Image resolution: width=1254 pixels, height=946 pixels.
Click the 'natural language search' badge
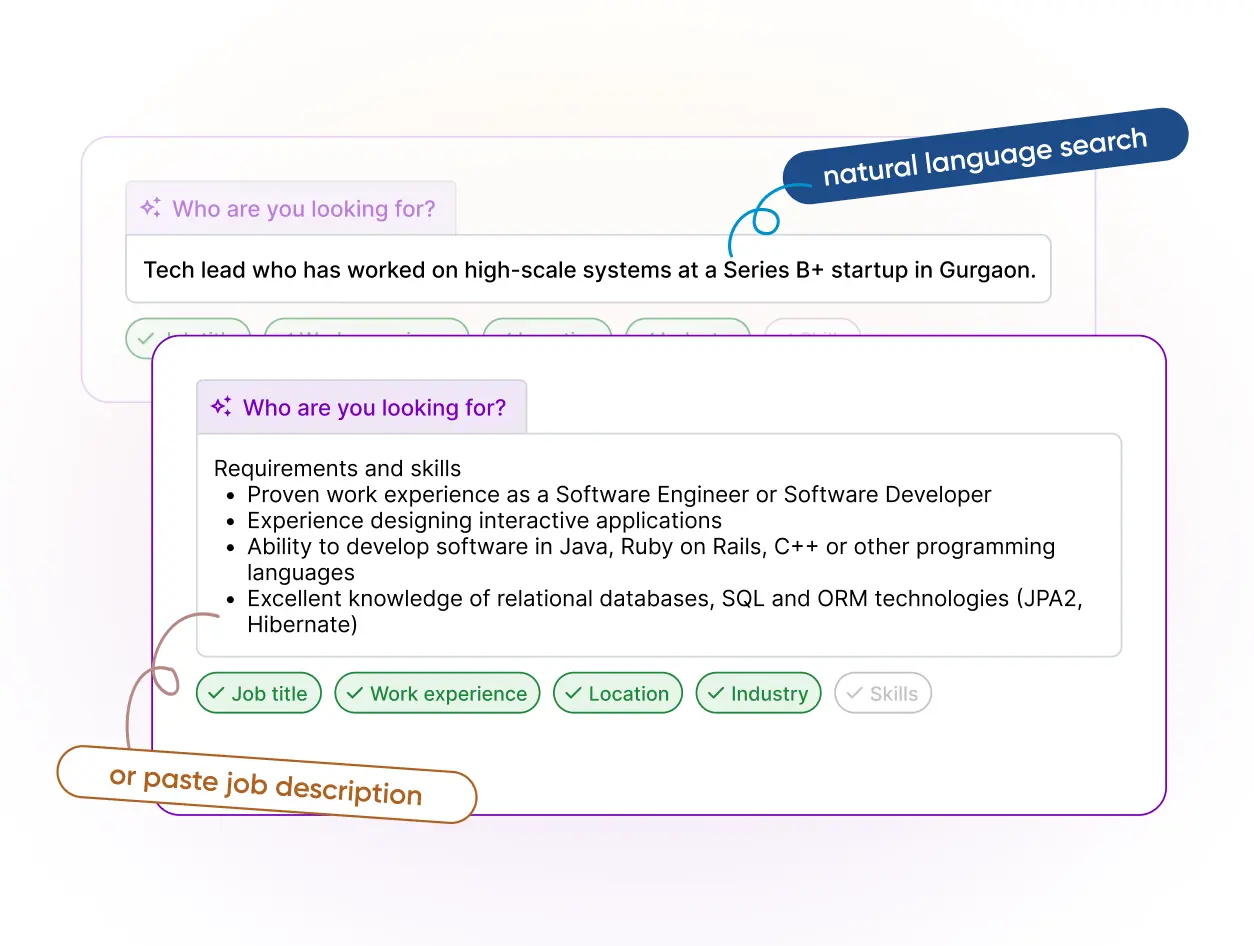click(x=985, y=157)
